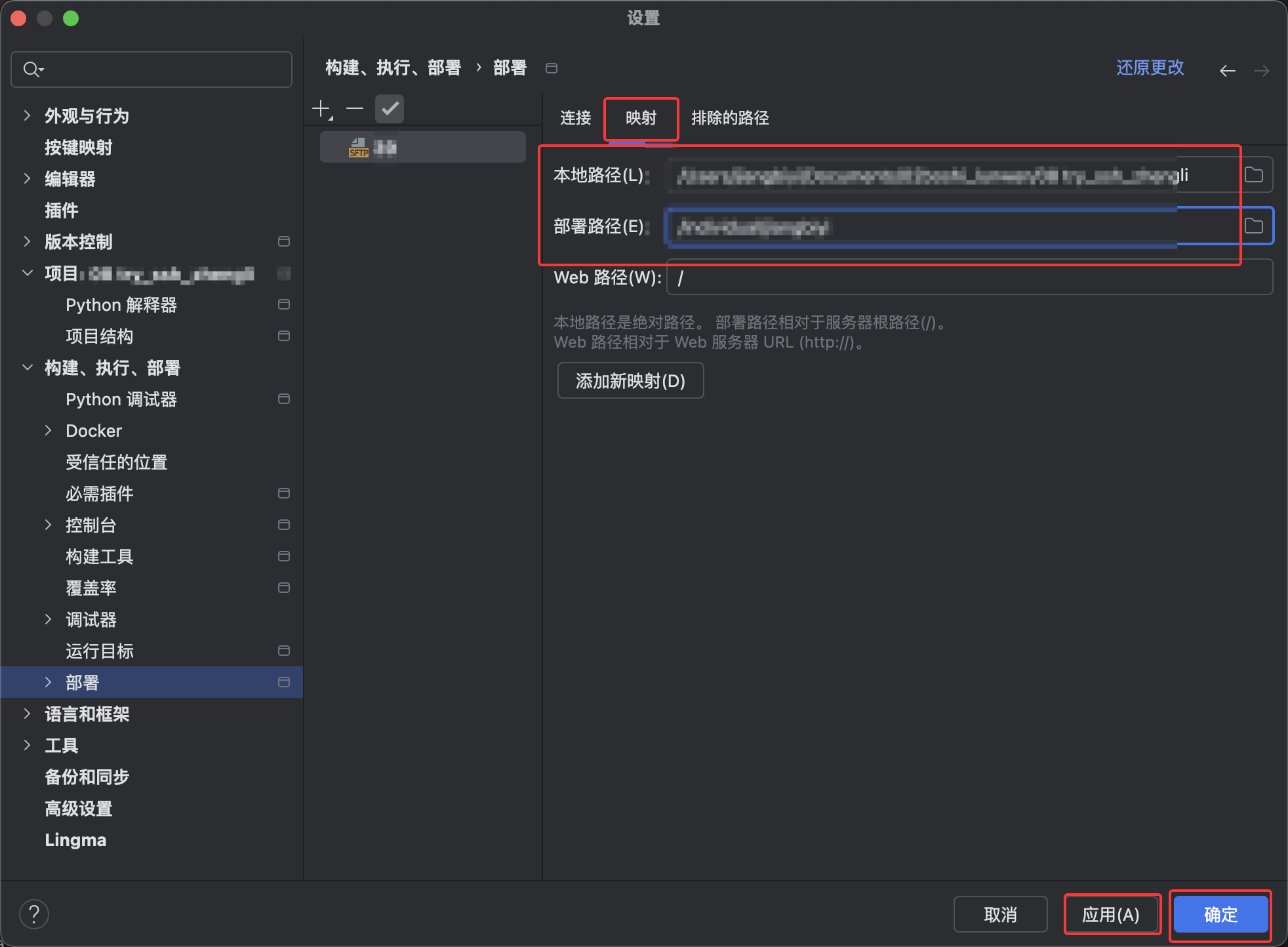Click the back navigation arrow
The height and width of the screenshot is (947, 1288).
pyautogui.click(x=1228, y=70)
